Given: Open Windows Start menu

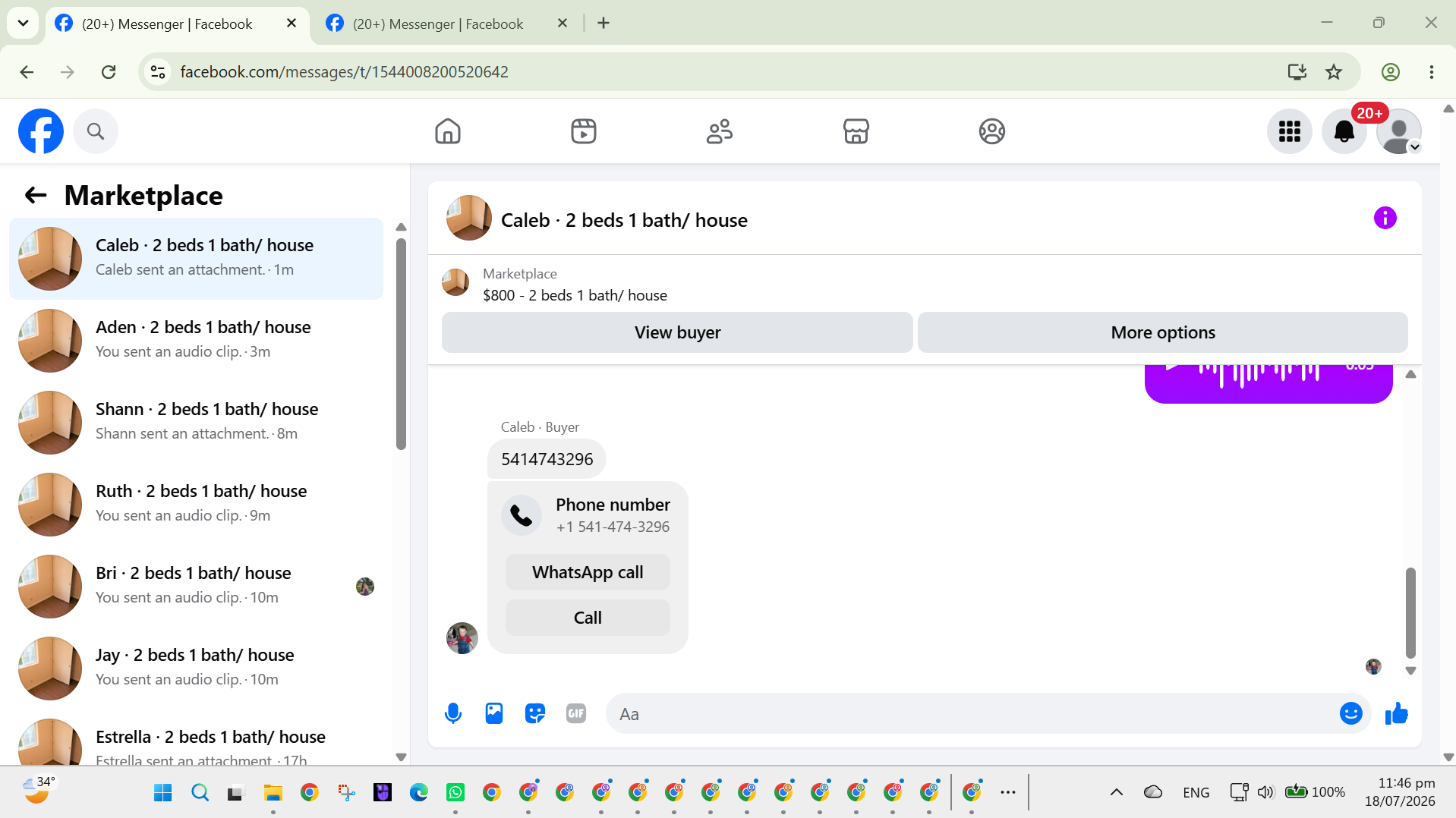Looking at the screenshot, I should tap(162, 793).
